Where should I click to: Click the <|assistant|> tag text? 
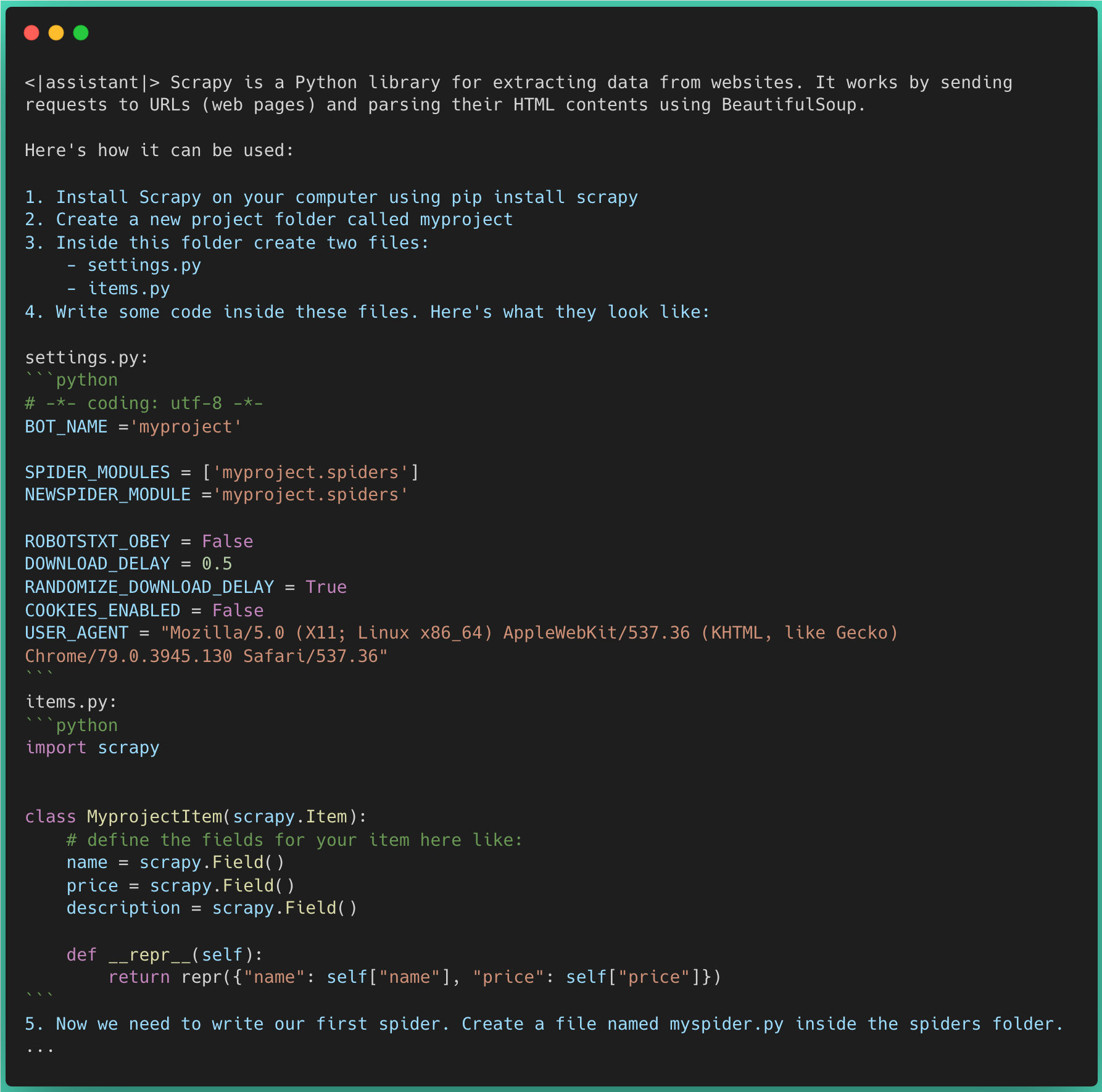pos(92,82)
